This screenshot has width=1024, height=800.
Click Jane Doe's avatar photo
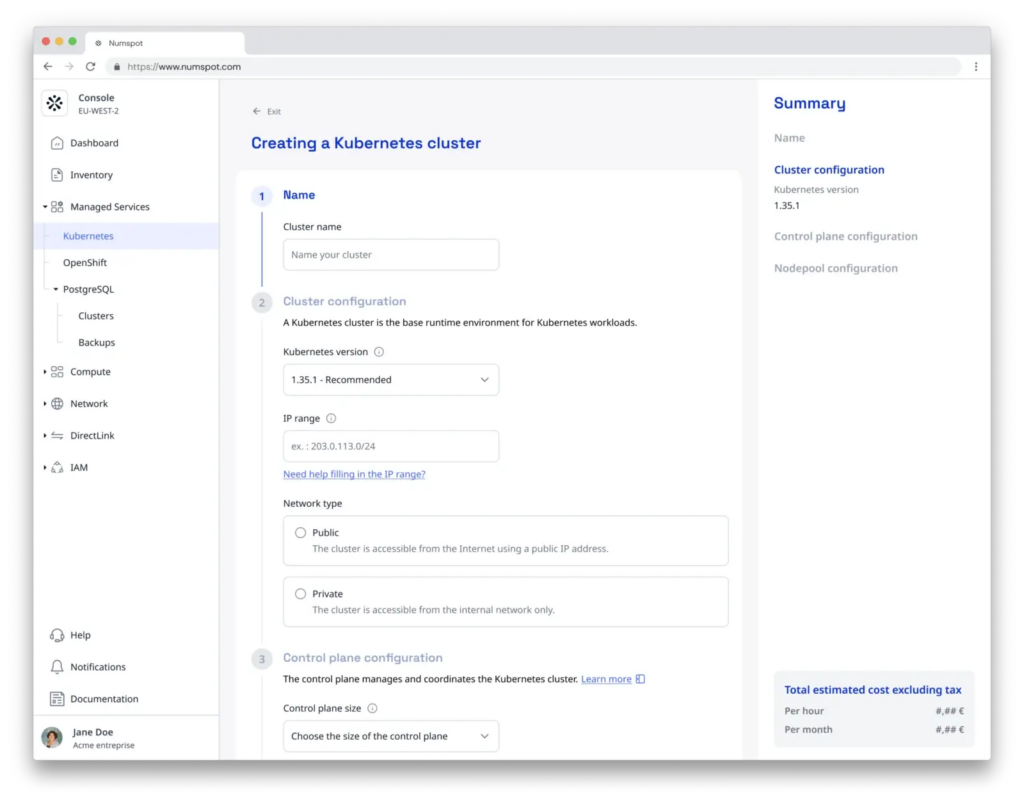tap(52, 737)
